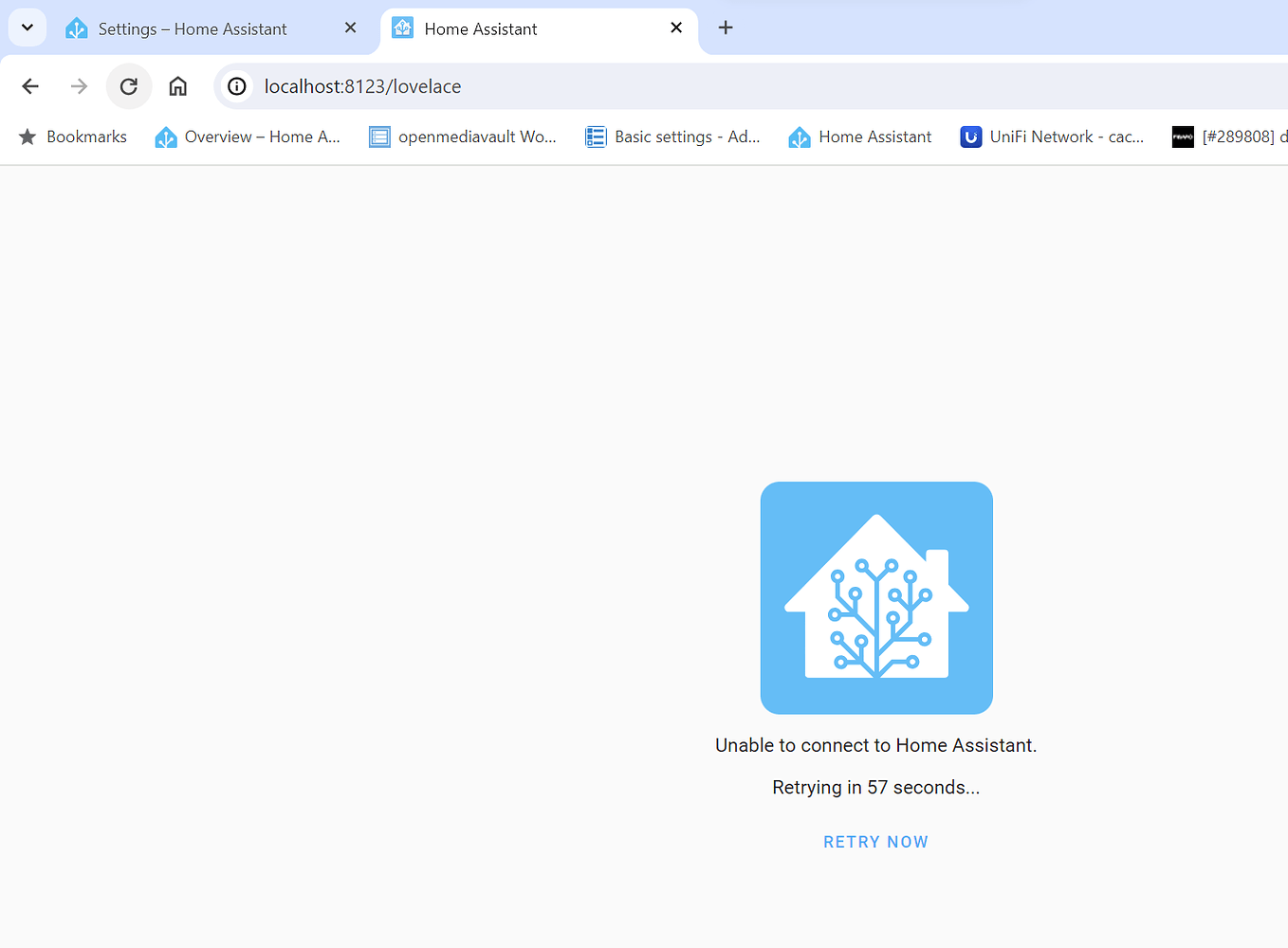Click the Home Assistant logo graphic
1288x948 pixels.
[x=875, y=597]
